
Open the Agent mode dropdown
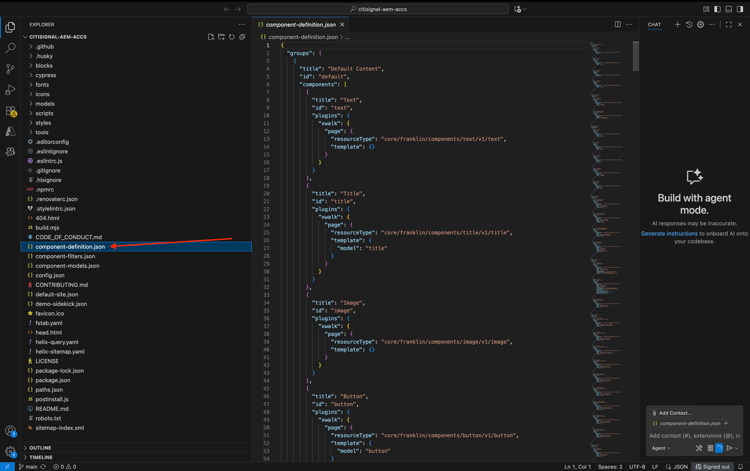tap(661, 448)
